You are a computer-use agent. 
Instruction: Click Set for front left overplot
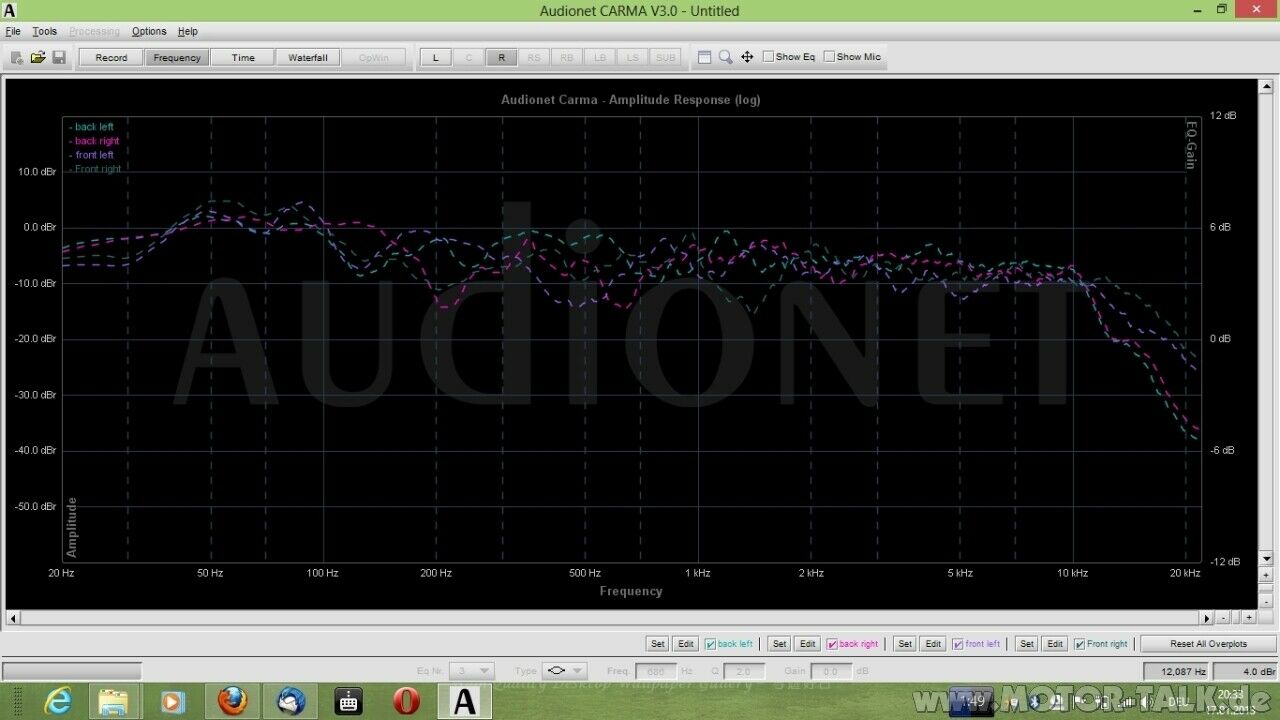[905, 644]
